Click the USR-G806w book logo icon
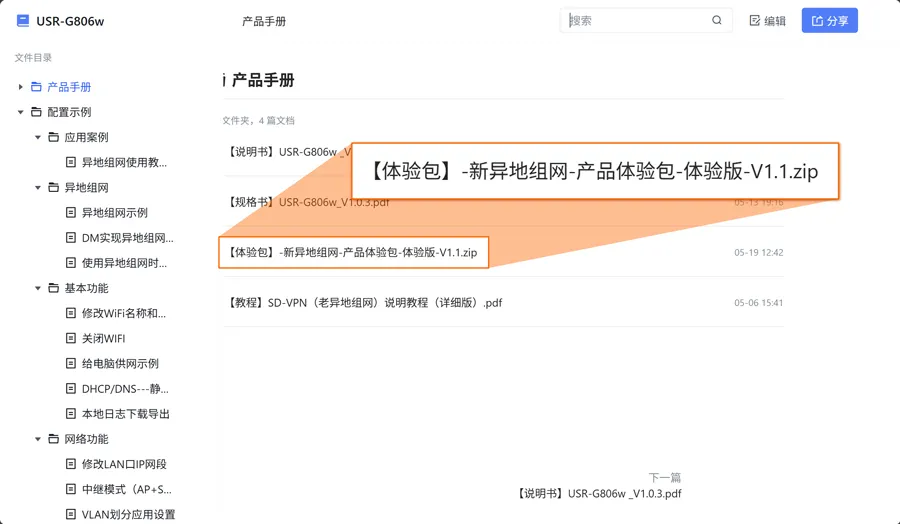This screenshot has height=524, width=900. [23, 20]
